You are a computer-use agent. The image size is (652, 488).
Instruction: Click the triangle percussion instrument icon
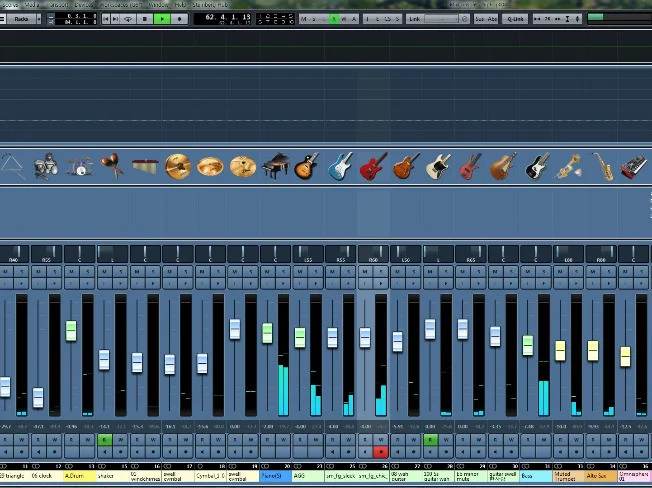(x=12, y=166)
